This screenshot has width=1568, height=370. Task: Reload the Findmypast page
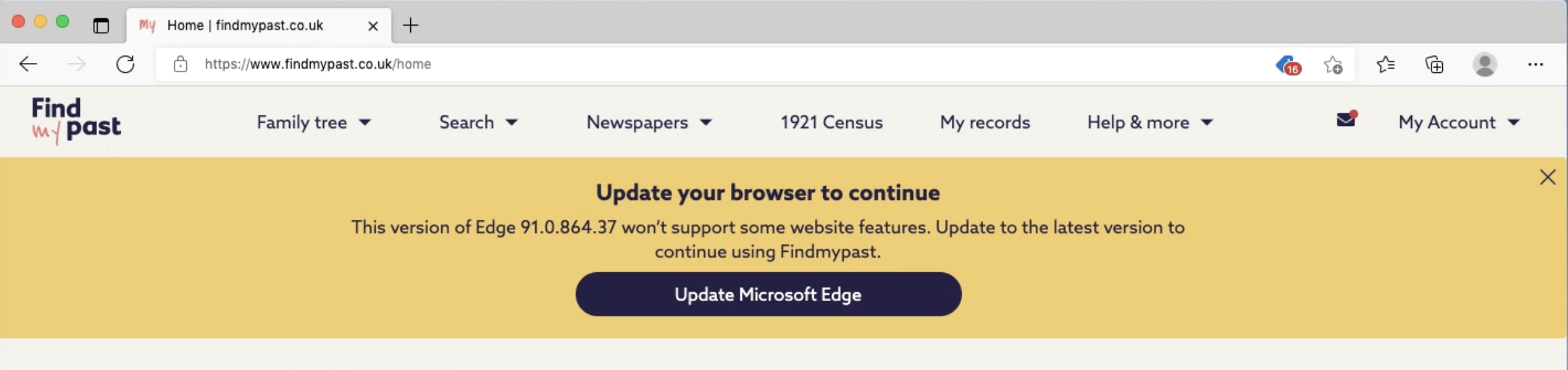[125, 64]
